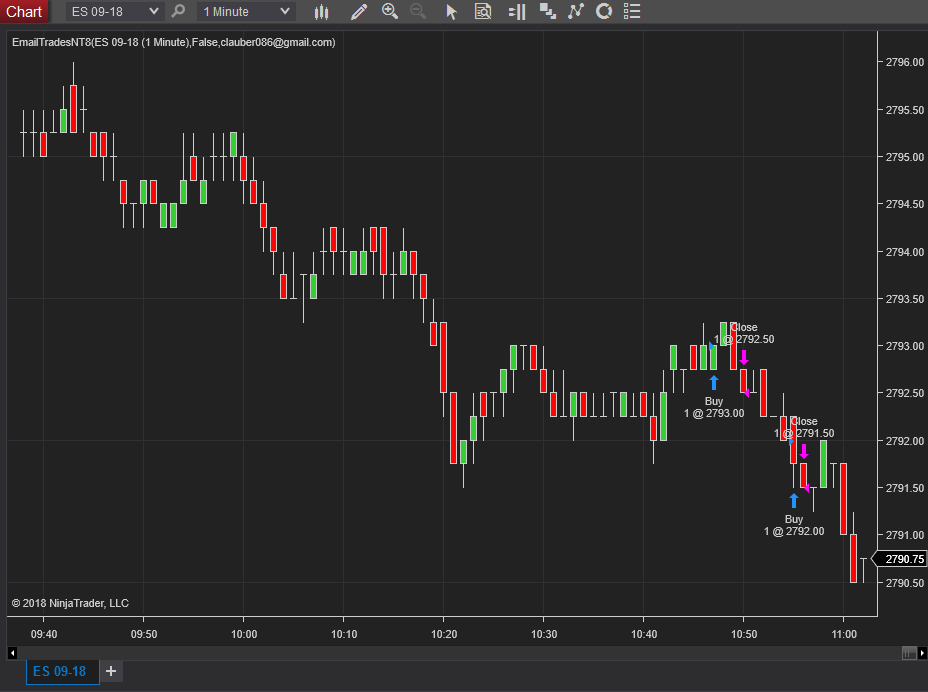The width and height of the screenshot is (928, 692).
Task: Click the Zoom Out magnifier icon
Action: click(x=418, y=11)
